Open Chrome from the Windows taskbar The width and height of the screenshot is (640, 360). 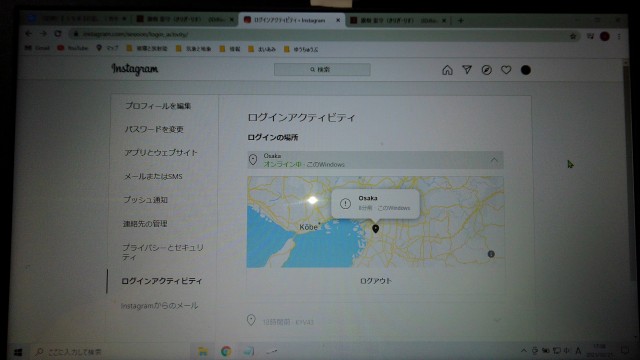click(226, 351)
